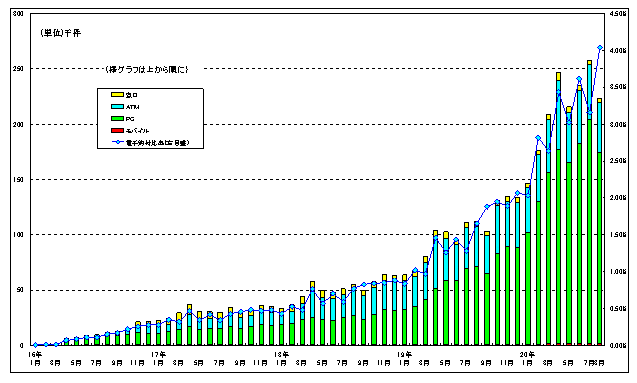Image resolution: width=637 pixels, height=383 pixels.
Task: Select the last line data point near 4.00%
Action: tap(600, 48)
